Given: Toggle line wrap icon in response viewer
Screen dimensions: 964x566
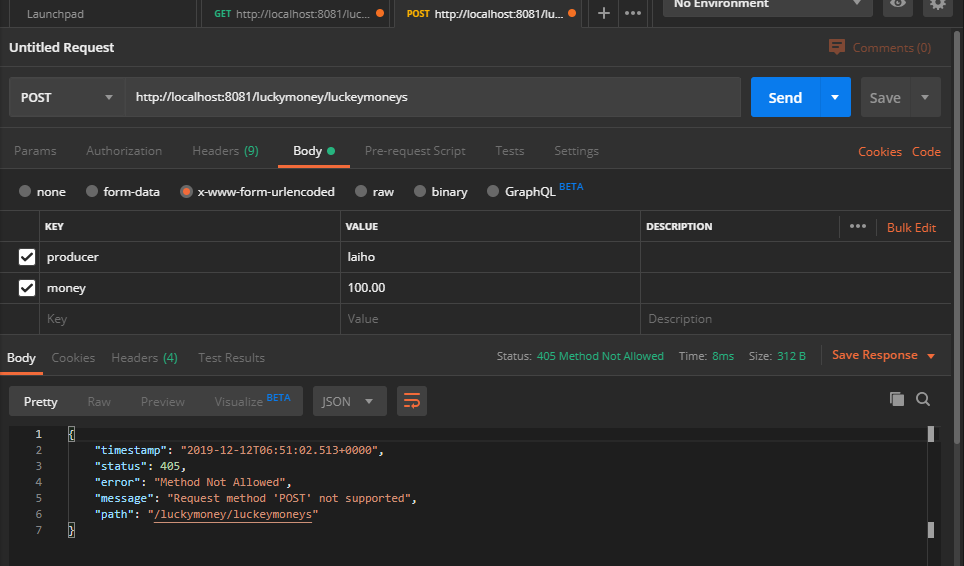Looking at the screenshot, I should click(412, 401).
